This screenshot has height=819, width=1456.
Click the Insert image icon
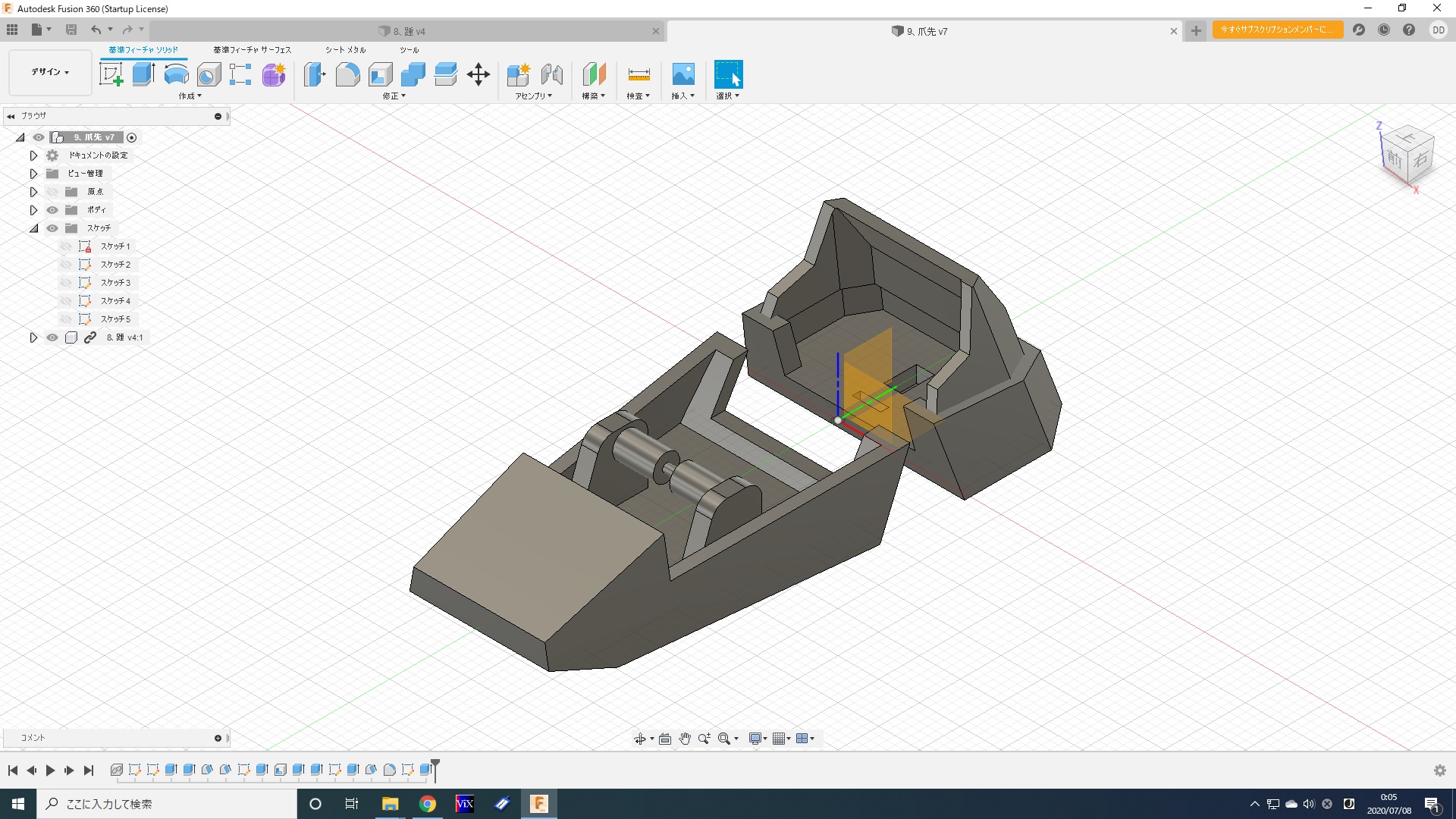pos(683,74)
